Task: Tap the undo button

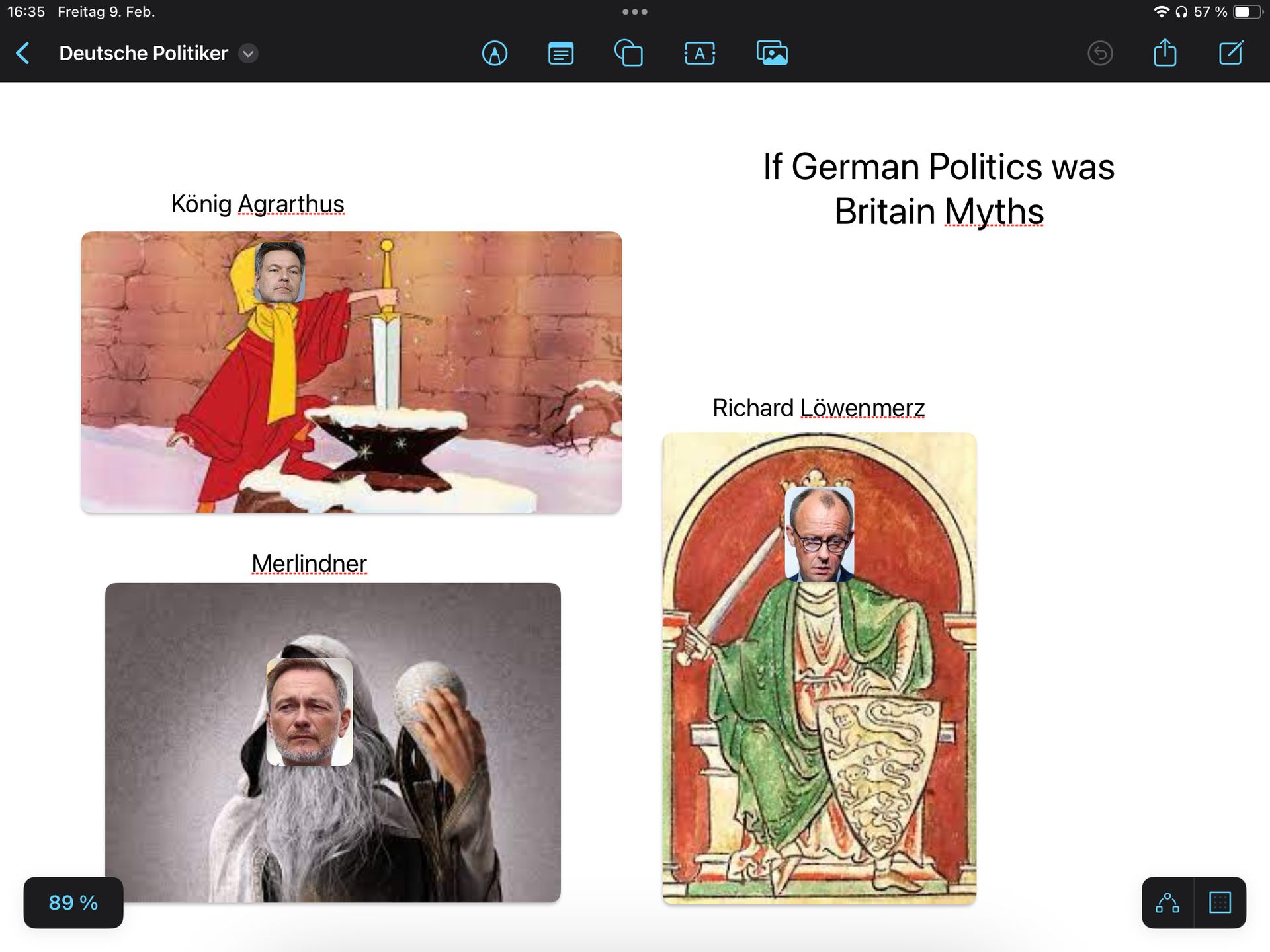Action: coord(1100,53)
